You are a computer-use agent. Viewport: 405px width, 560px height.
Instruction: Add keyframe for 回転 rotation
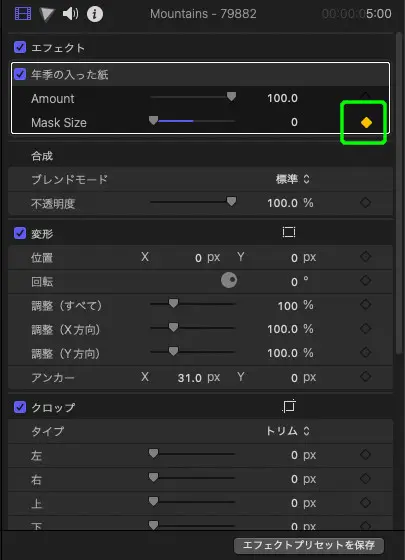tap(365, 281)
